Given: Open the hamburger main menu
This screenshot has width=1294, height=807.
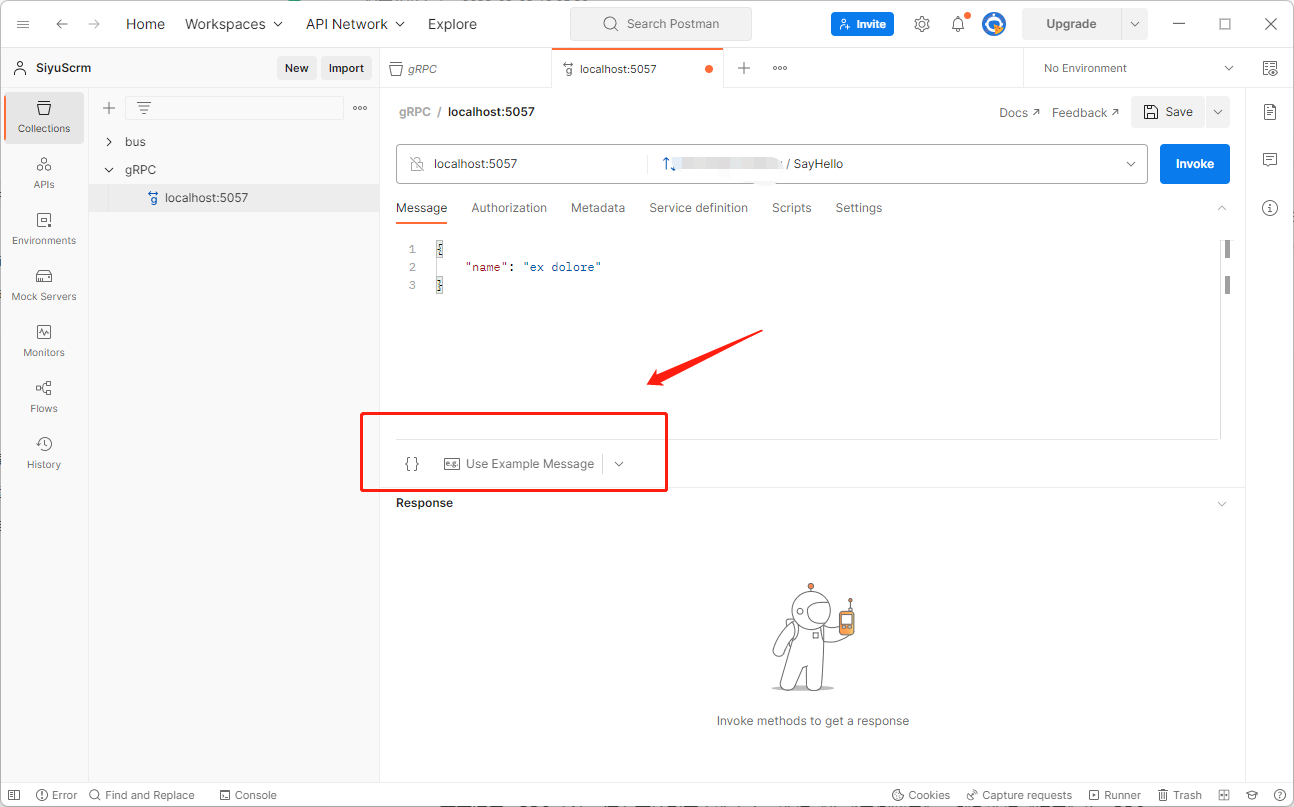Looking at the screenshot, I should point(23,24).
